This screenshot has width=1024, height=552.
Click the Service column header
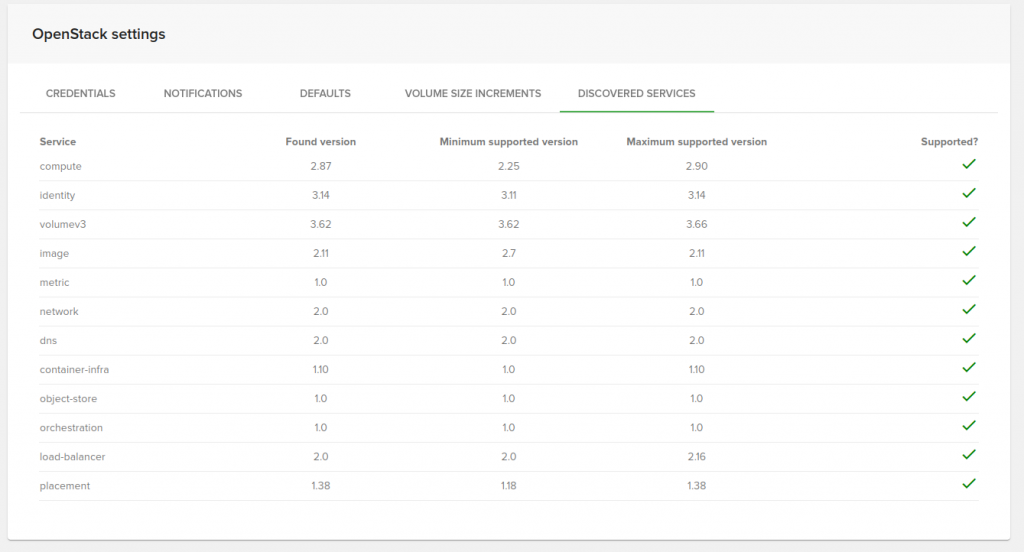(57, 142)
